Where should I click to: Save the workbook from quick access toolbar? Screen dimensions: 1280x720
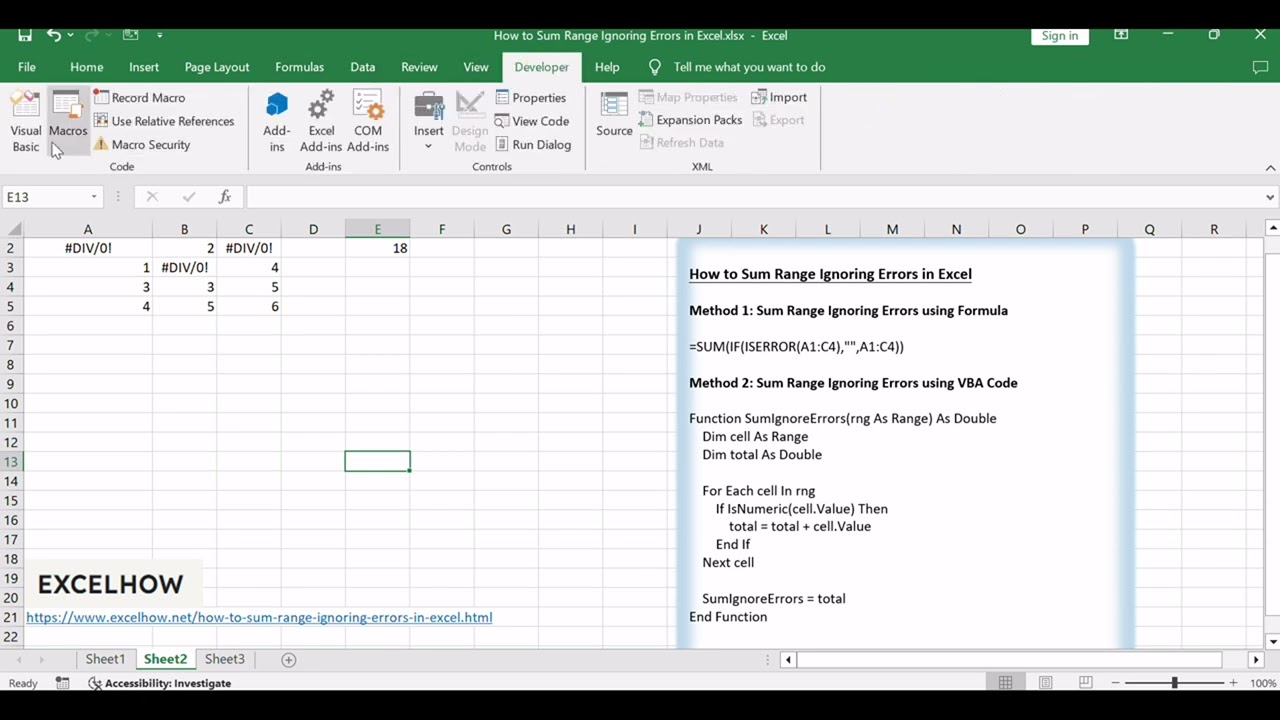pyautogui.click(x=25, y=35)
